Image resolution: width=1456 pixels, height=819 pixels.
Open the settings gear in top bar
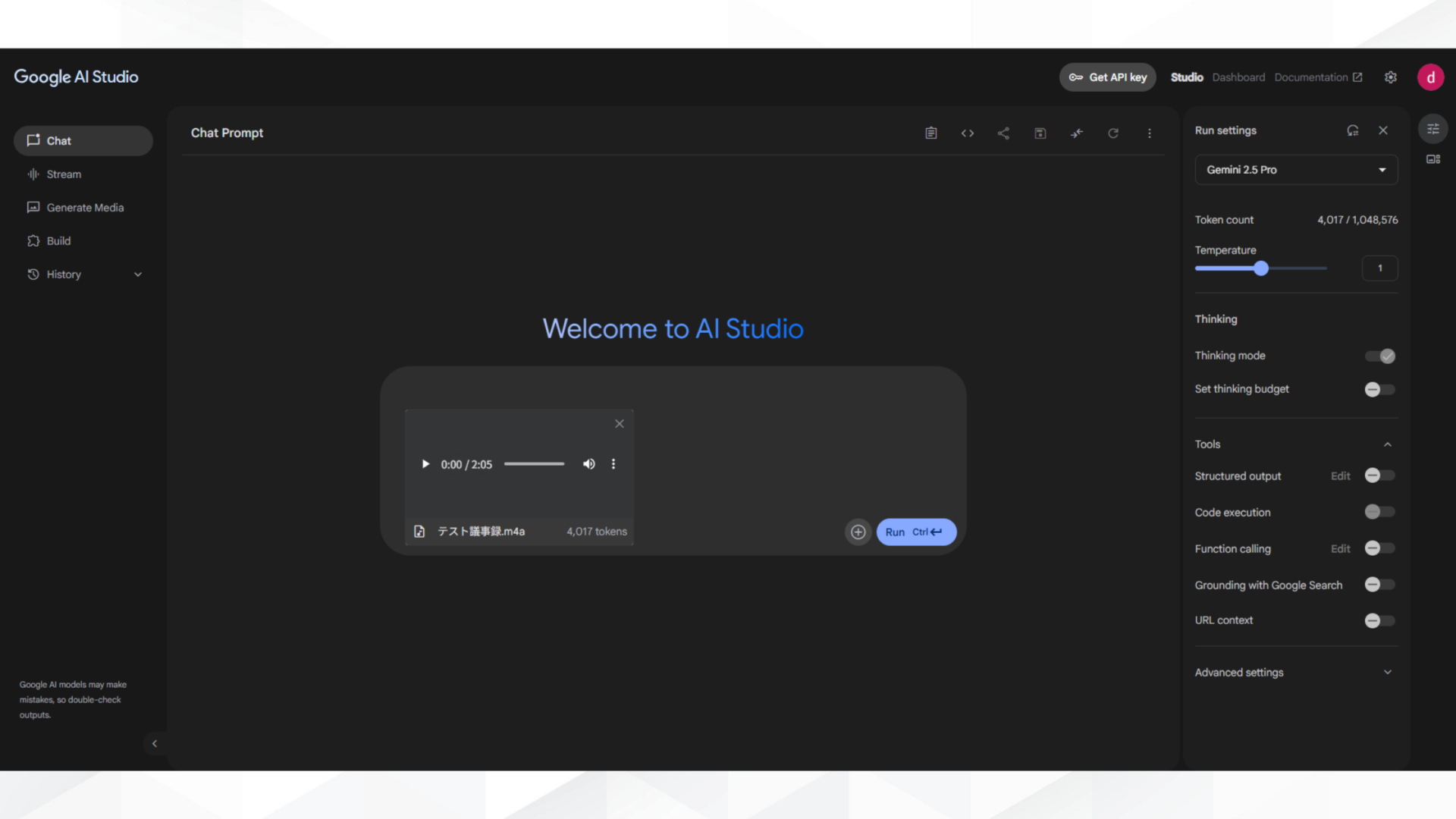[1391, 77]
